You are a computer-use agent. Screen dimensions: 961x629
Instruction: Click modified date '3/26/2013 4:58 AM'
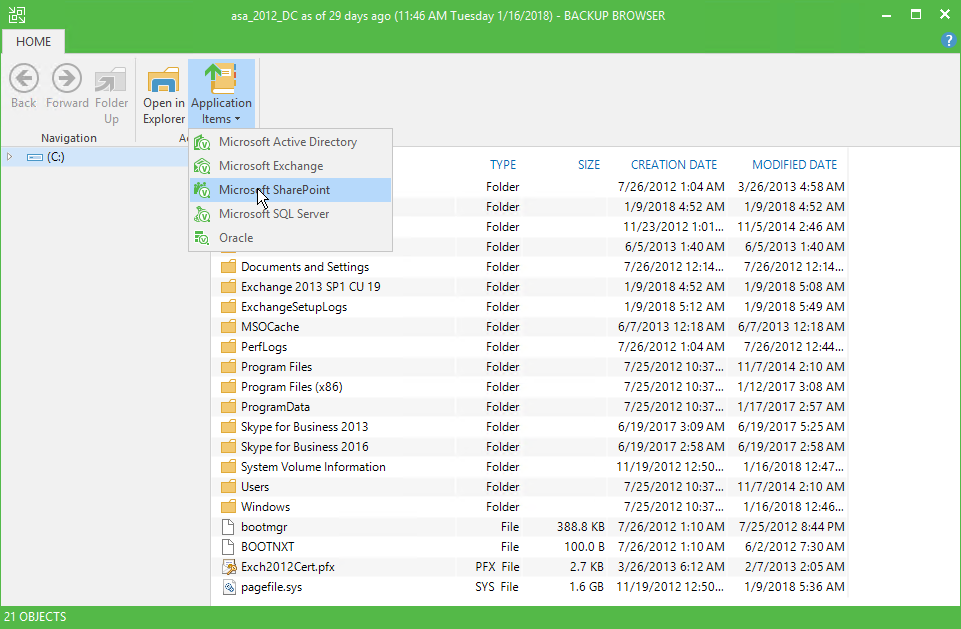791,186
